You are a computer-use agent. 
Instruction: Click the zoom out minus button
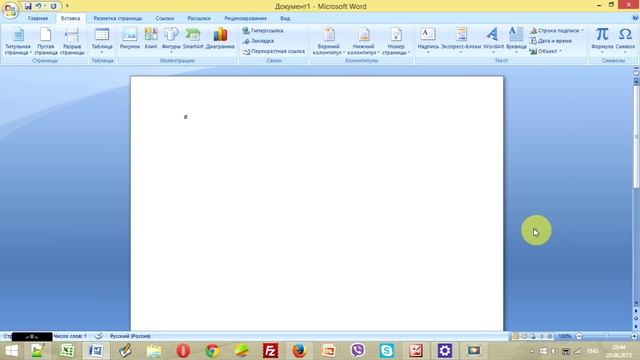579,336
